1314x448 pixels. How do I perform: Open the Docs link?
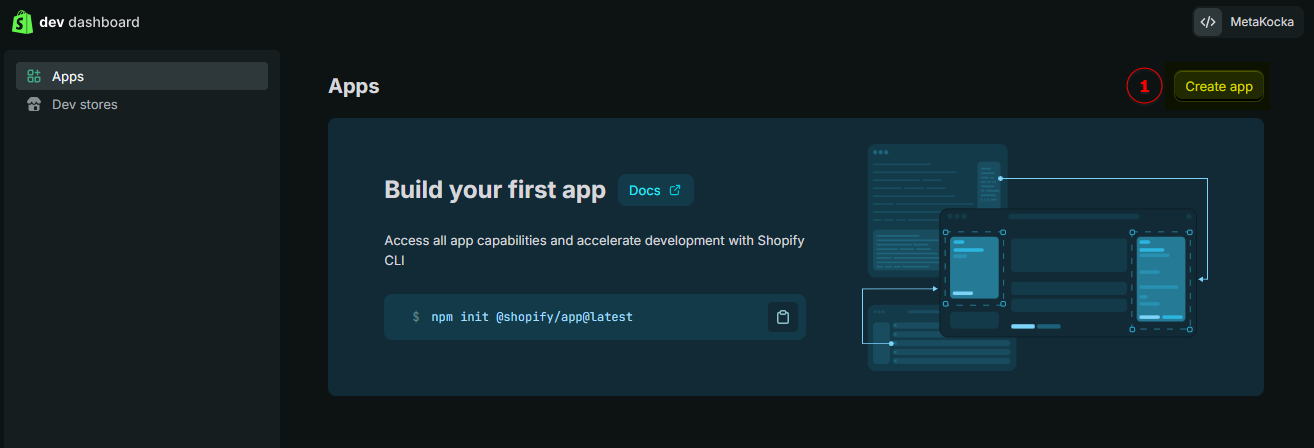(x=655, y=190)
